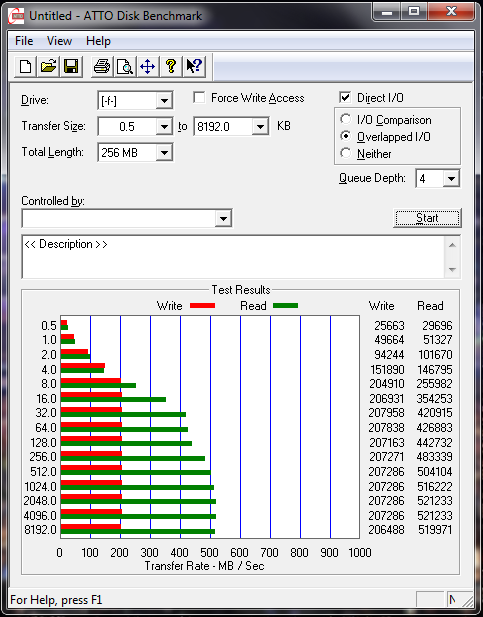
Task: Click inside the Description text box
Action: click(234, 257)
